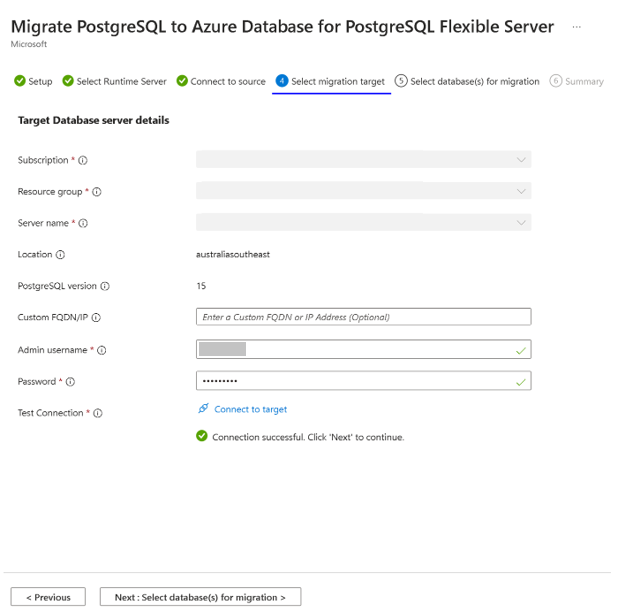Go to the Connect to source step
633x612 pixels.
point(221,82)
